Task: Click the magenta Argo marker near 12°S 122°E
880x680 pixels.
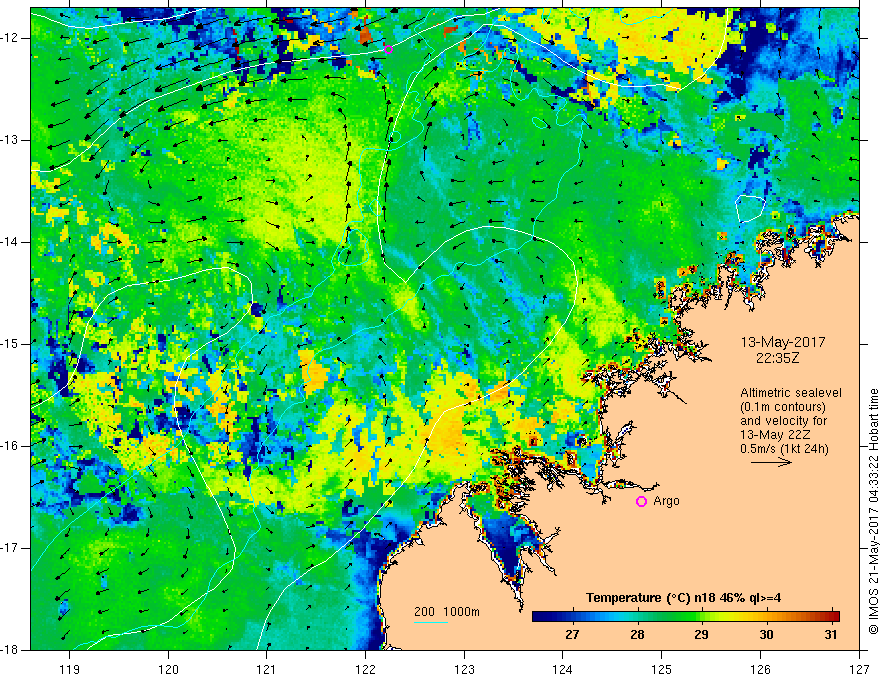Action: click(388, 49)
